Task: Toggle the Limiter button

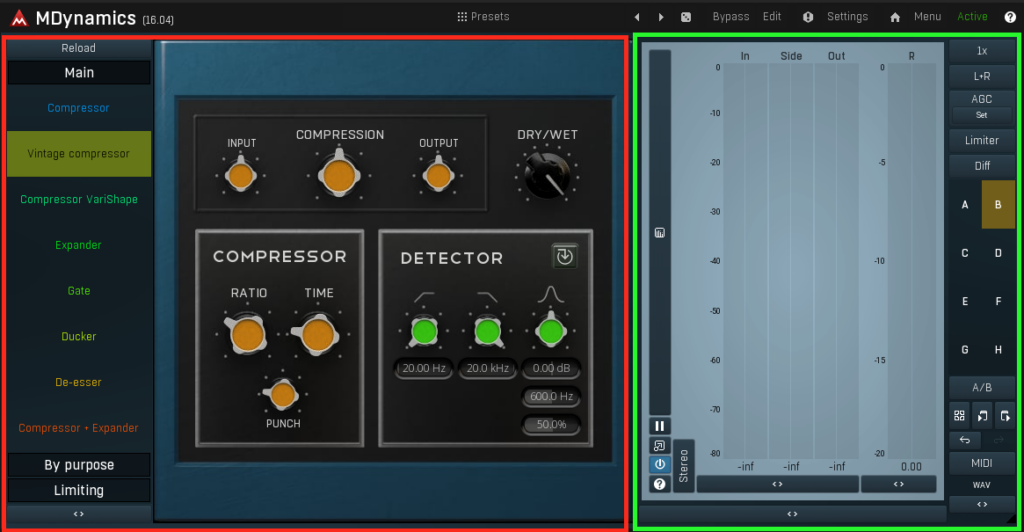Action: (982, 140)
